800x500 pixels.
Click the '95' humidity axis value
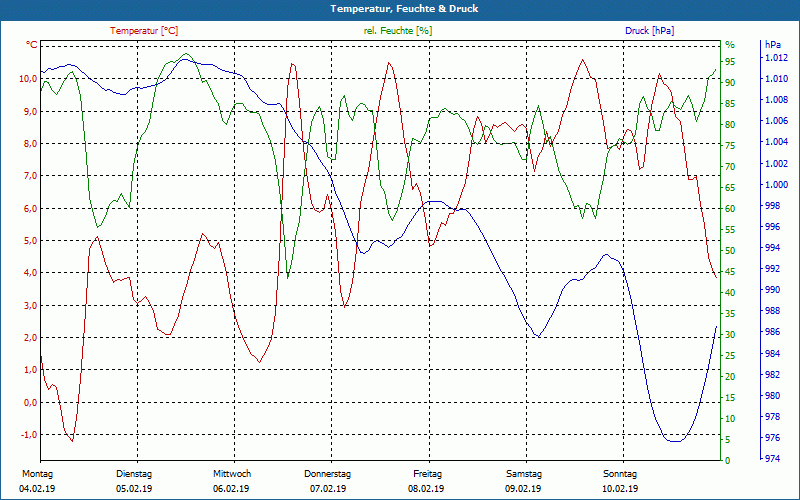click(730, 62)
